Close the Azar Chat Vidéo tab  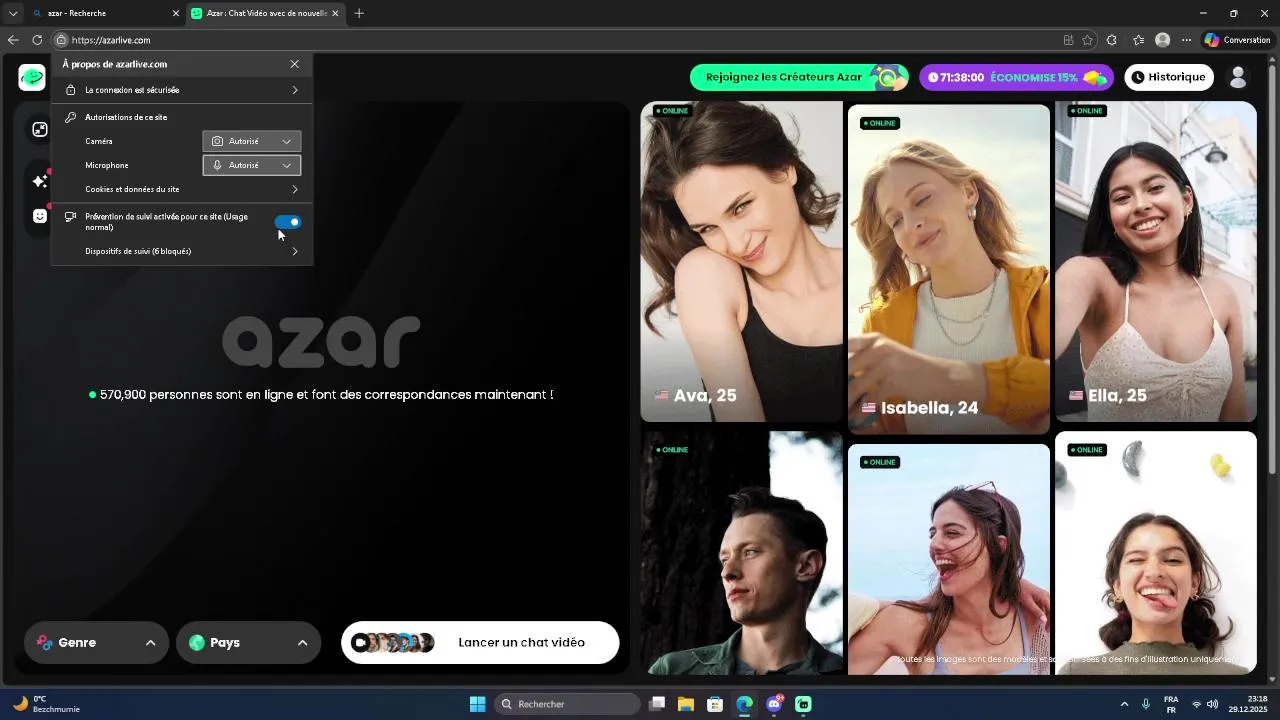point(335,13)
